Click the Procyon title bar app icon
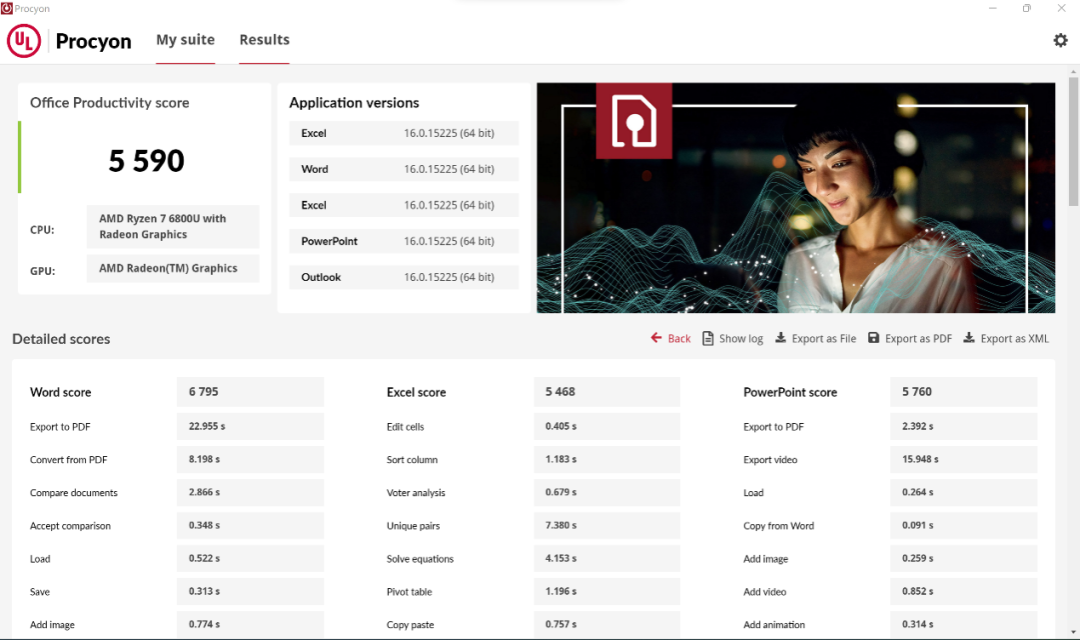This screenshot has width=1080, height=640. coord(7,8)
